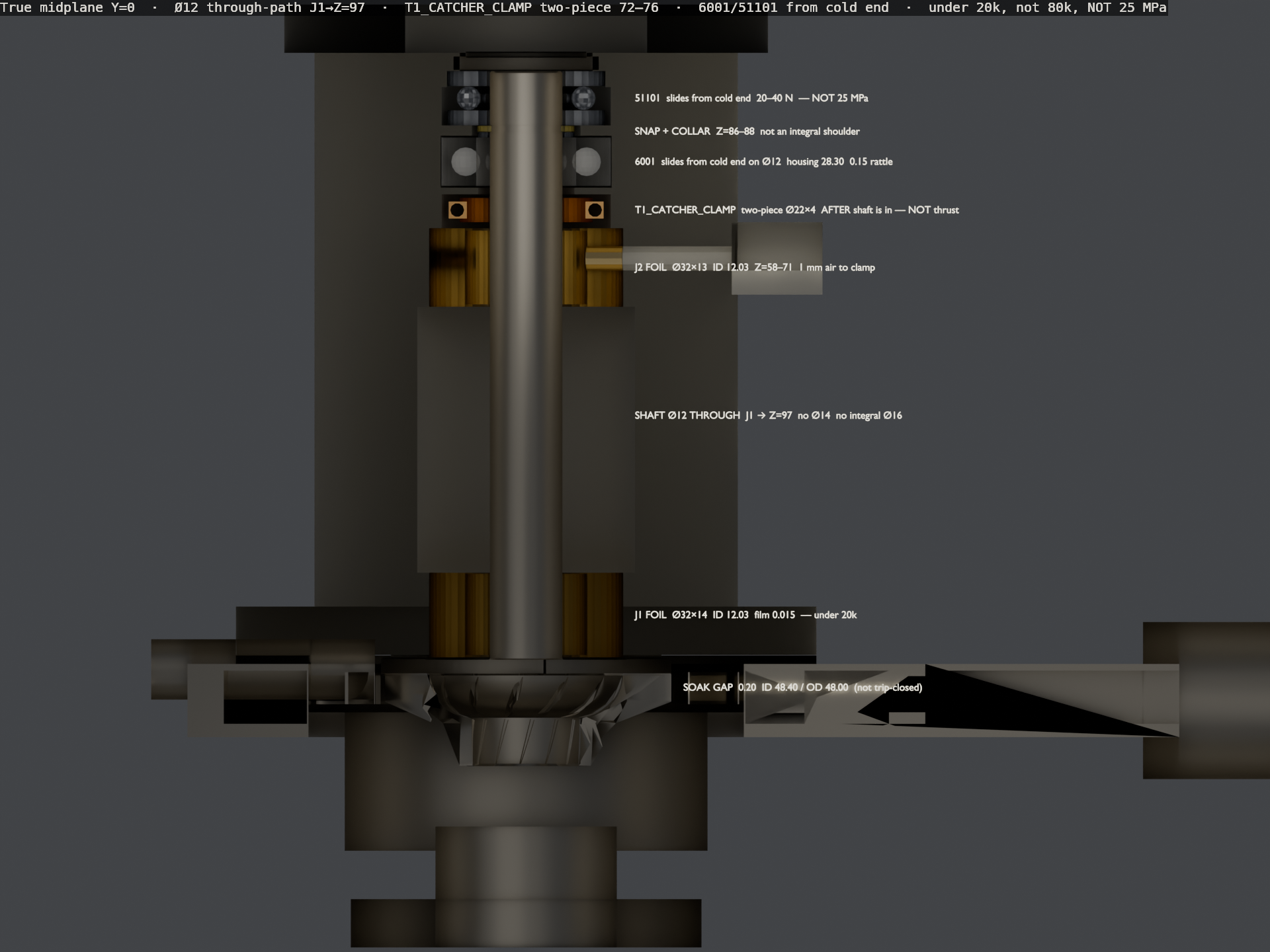Viewport: 1270px width, 952px height.
Task: Click the 'J1 FOIL Ø32×14' label
Action: pyautogui.click(x=745, y=615)
